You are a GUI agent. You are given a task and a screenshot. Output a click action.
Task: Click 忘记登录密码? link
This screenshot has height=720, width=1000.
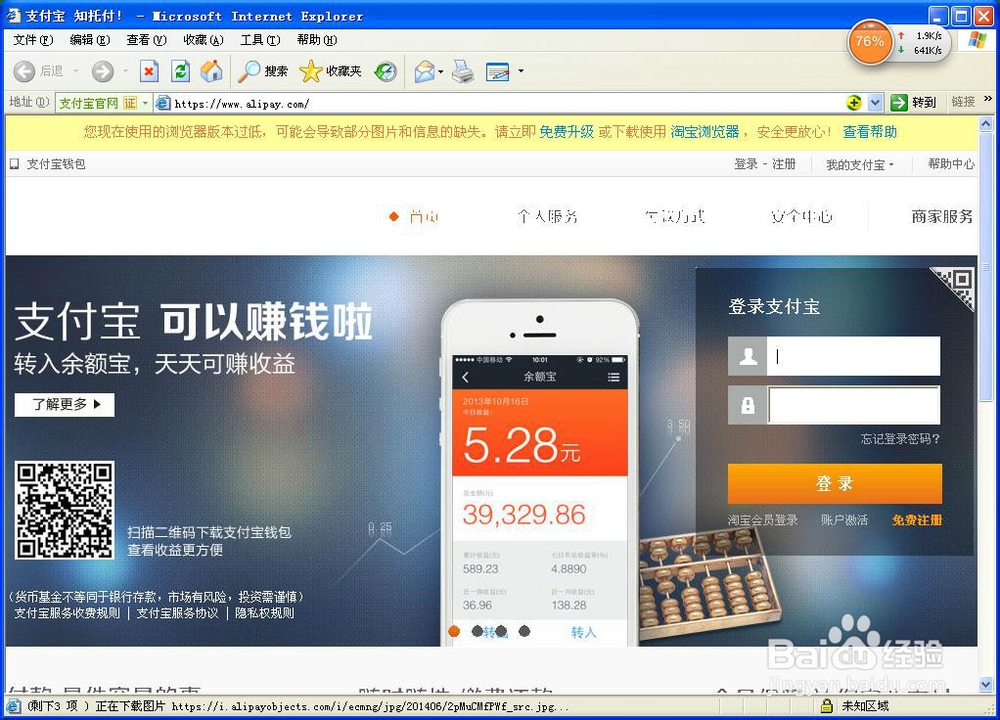click(900, 439)
